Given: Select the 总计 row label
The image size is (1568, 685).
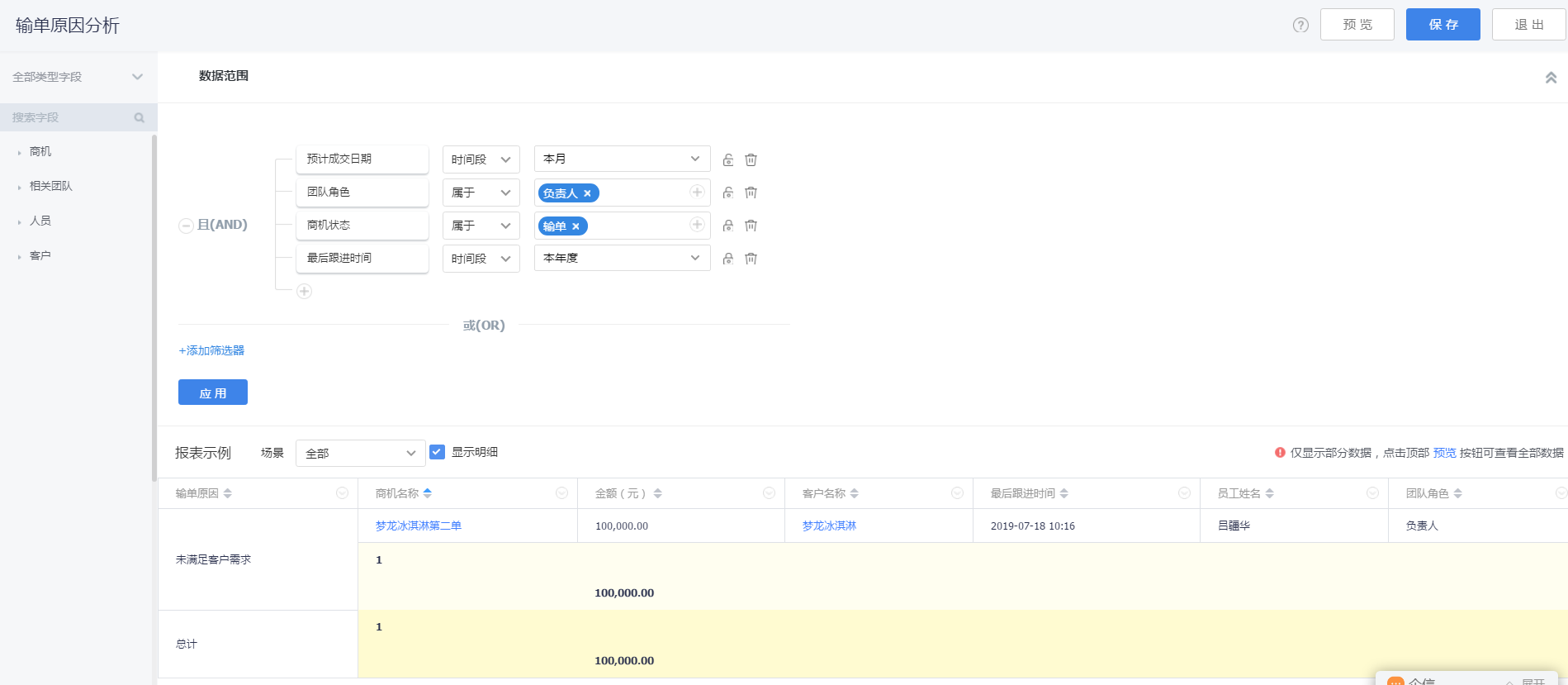Looking at the screenshot, I should pyautogui.click(x=187, y=644).
